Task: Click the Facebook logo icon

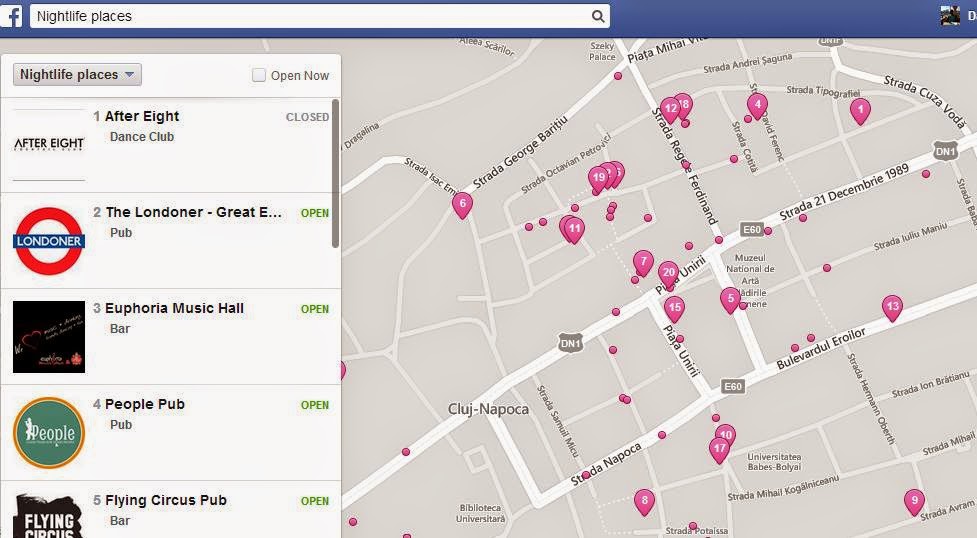Action: tap(11, 16)
